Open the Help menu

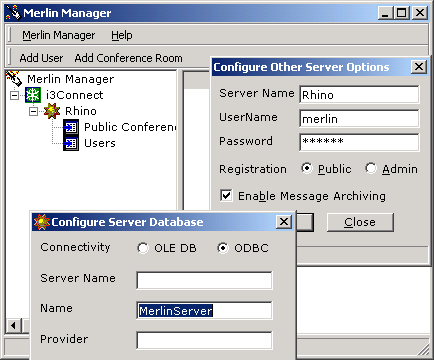click(122, 35)
